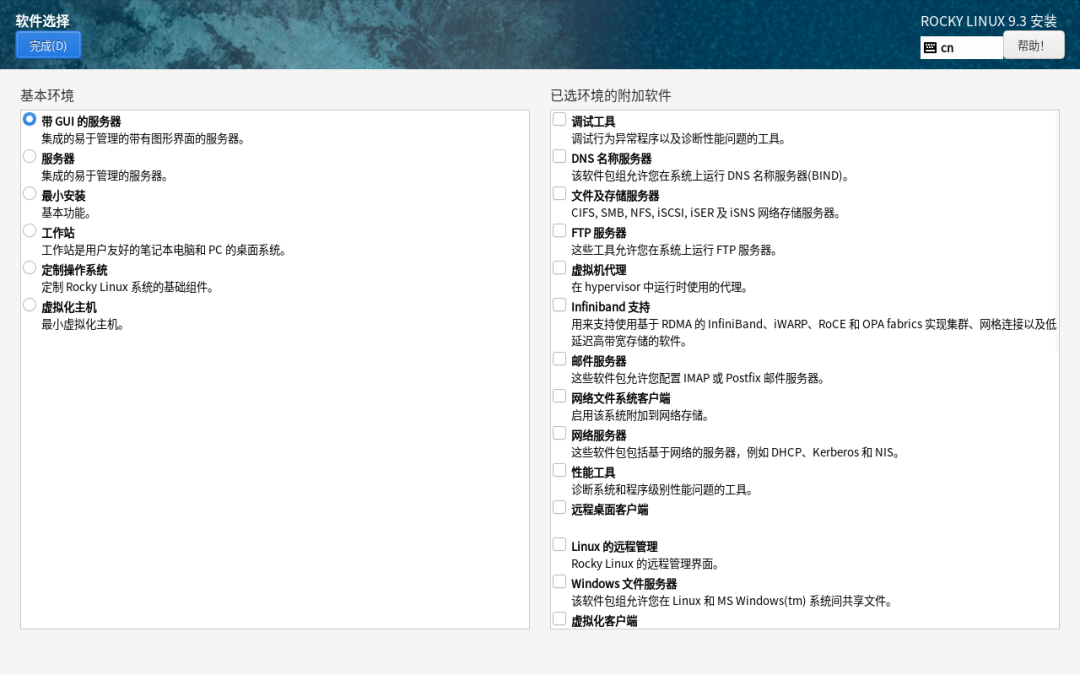This screenshot has width=1080, height=675.
Task: Click the description 集成的易于管理的带有图形界面的服务器。
Action: click(x=143, y=138)
